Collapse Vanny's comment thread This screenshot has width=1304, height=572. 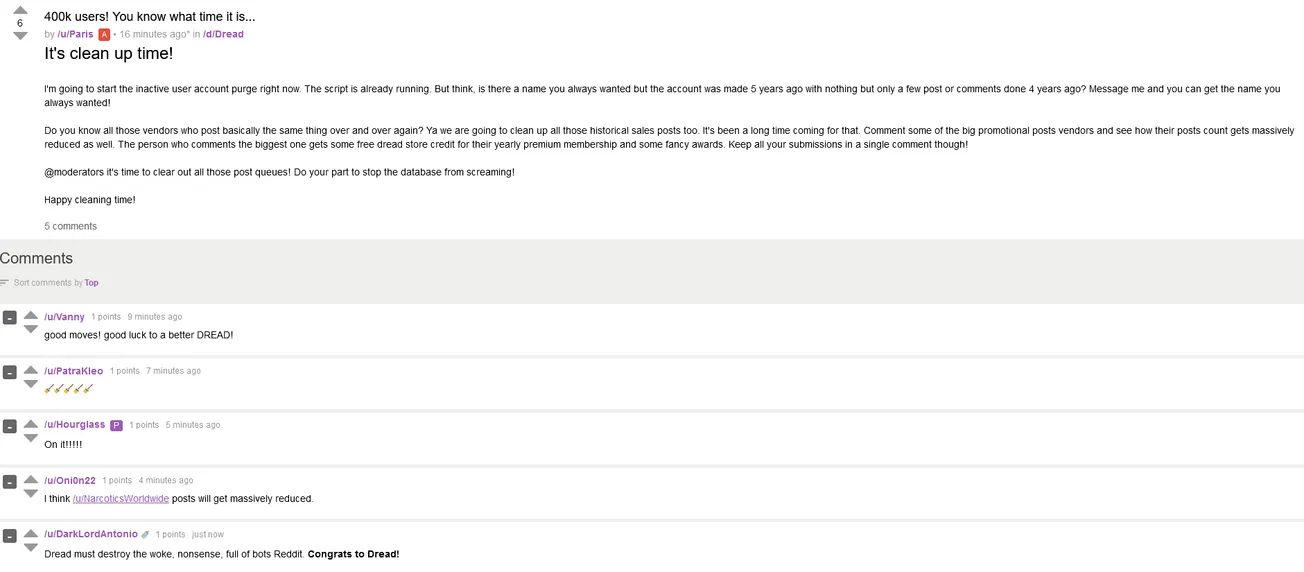click(9, 318)
